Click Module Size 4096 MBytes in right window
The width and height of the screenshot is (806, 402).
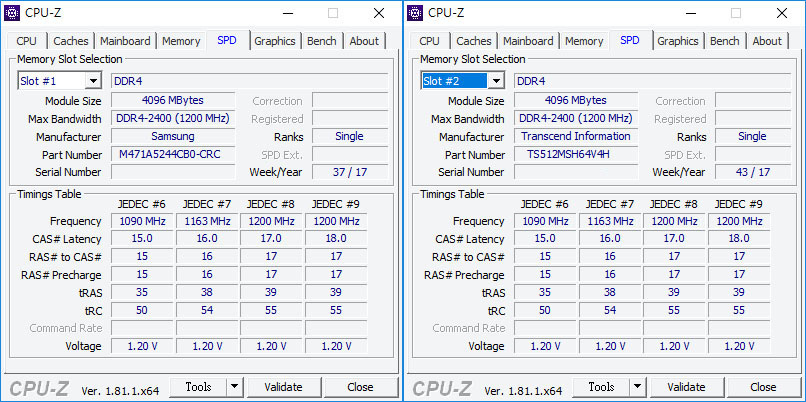coord(576,100)
